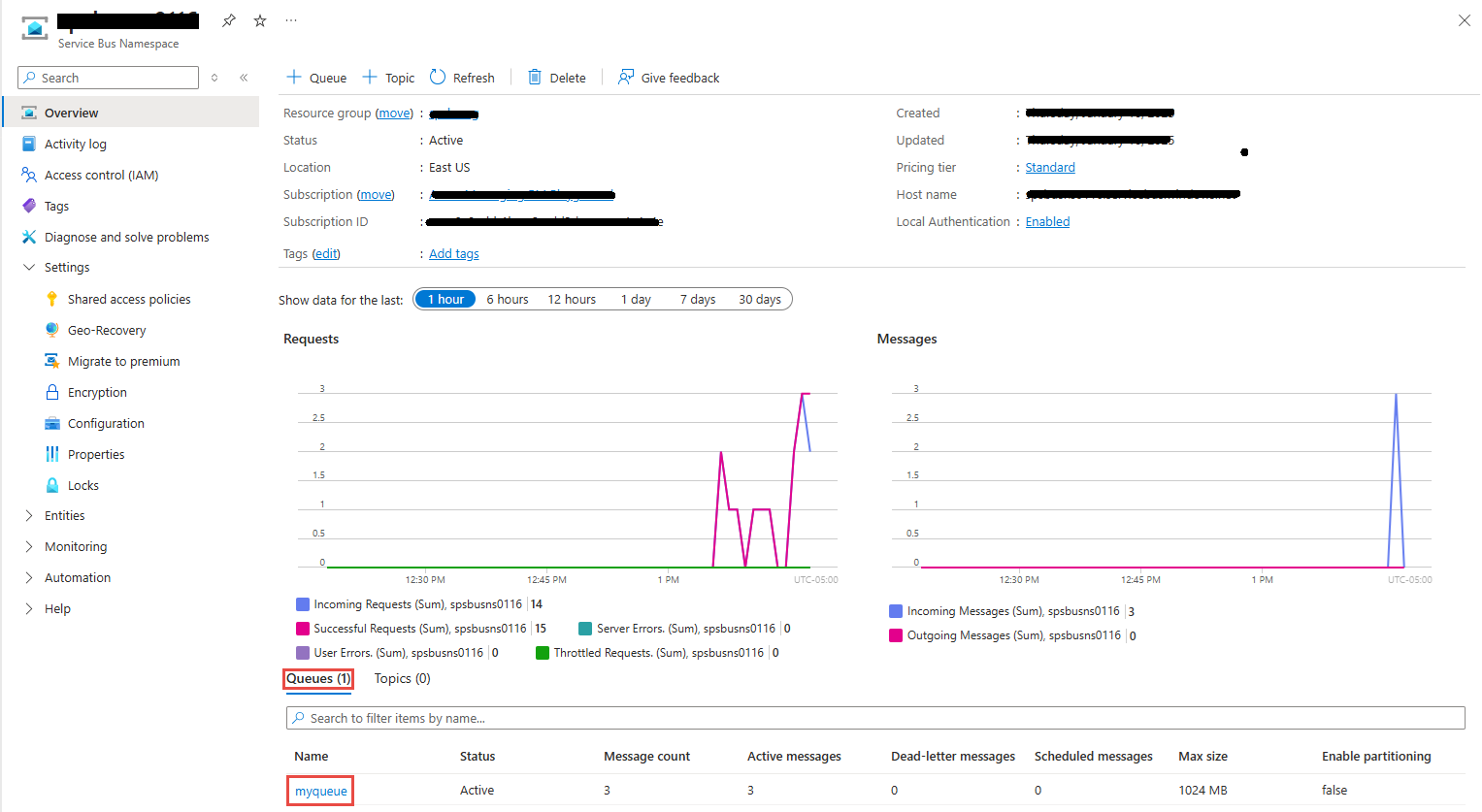The image size is (1482, 812).
Task: Select the 7 days time range
Action: pyautogui.click(x=698, y=299)
